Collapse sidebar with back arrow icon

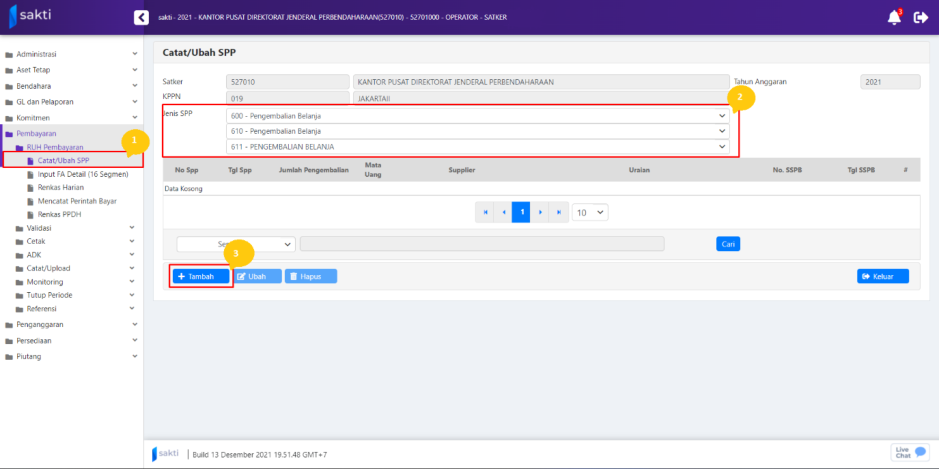click(141, 17)
